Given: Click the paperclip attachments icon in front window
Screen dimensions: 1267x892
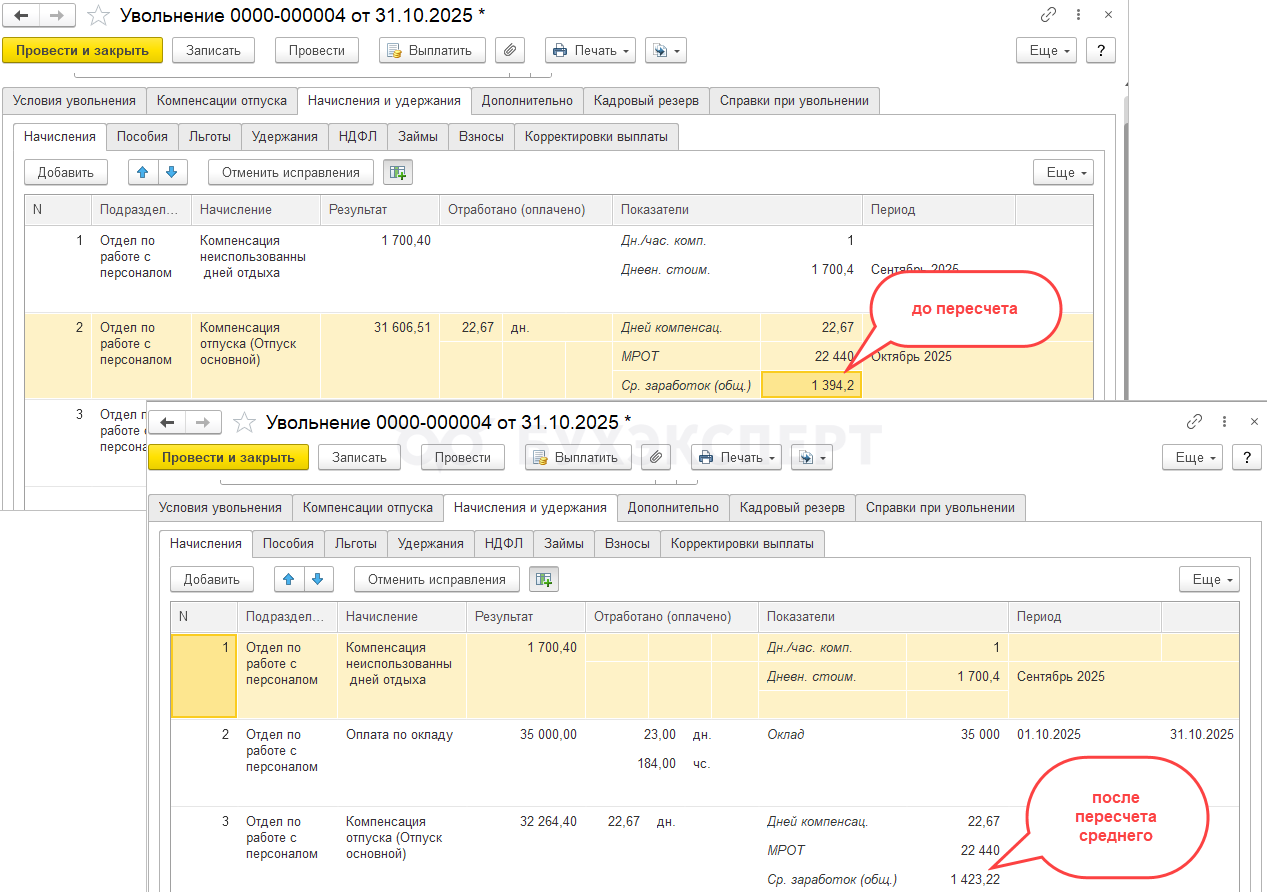Looking at the screenshot, I should (656, 457).
